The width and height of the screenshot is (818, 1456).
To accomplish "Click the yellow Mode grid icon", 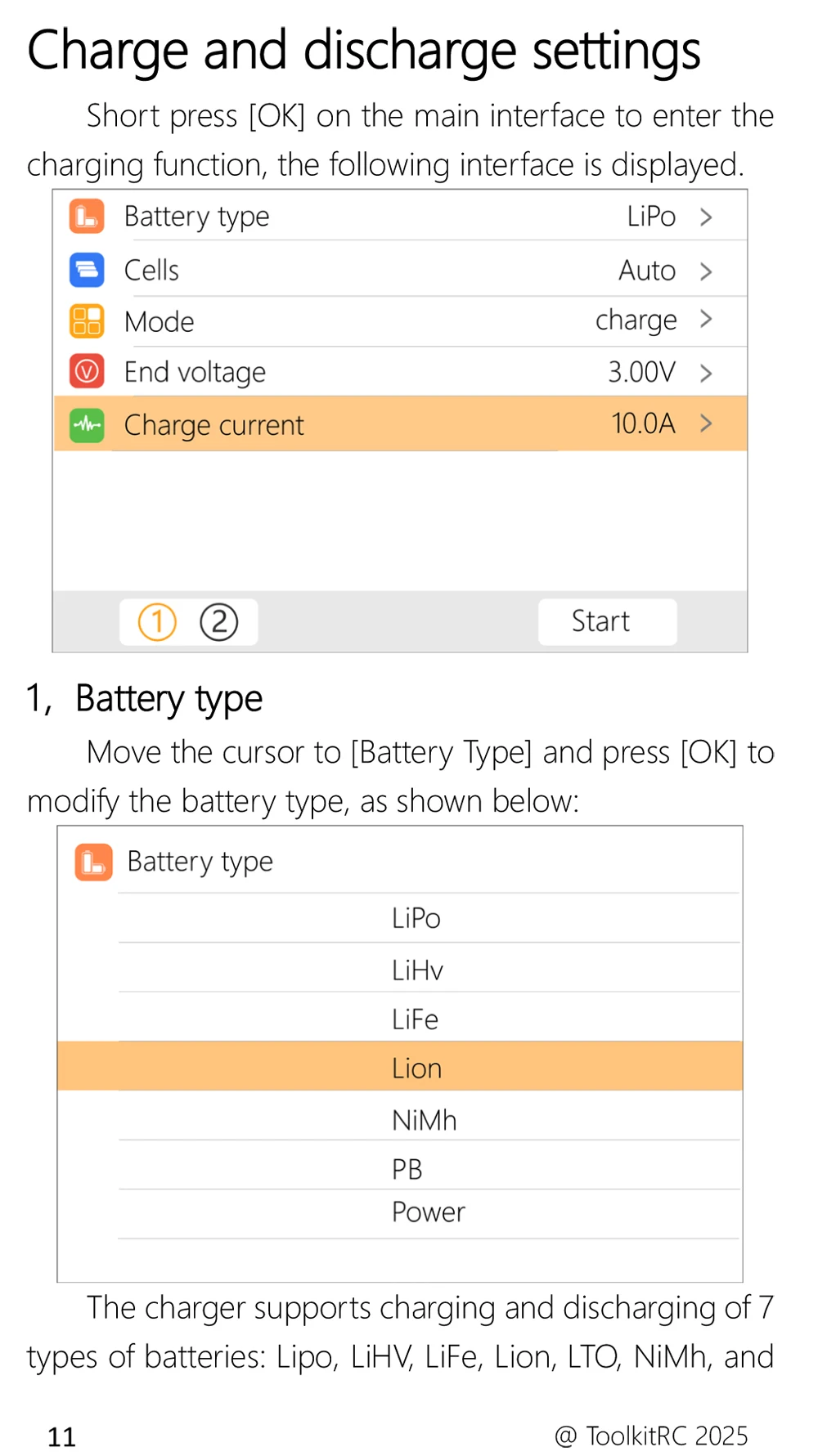I will tap(87, 321).
